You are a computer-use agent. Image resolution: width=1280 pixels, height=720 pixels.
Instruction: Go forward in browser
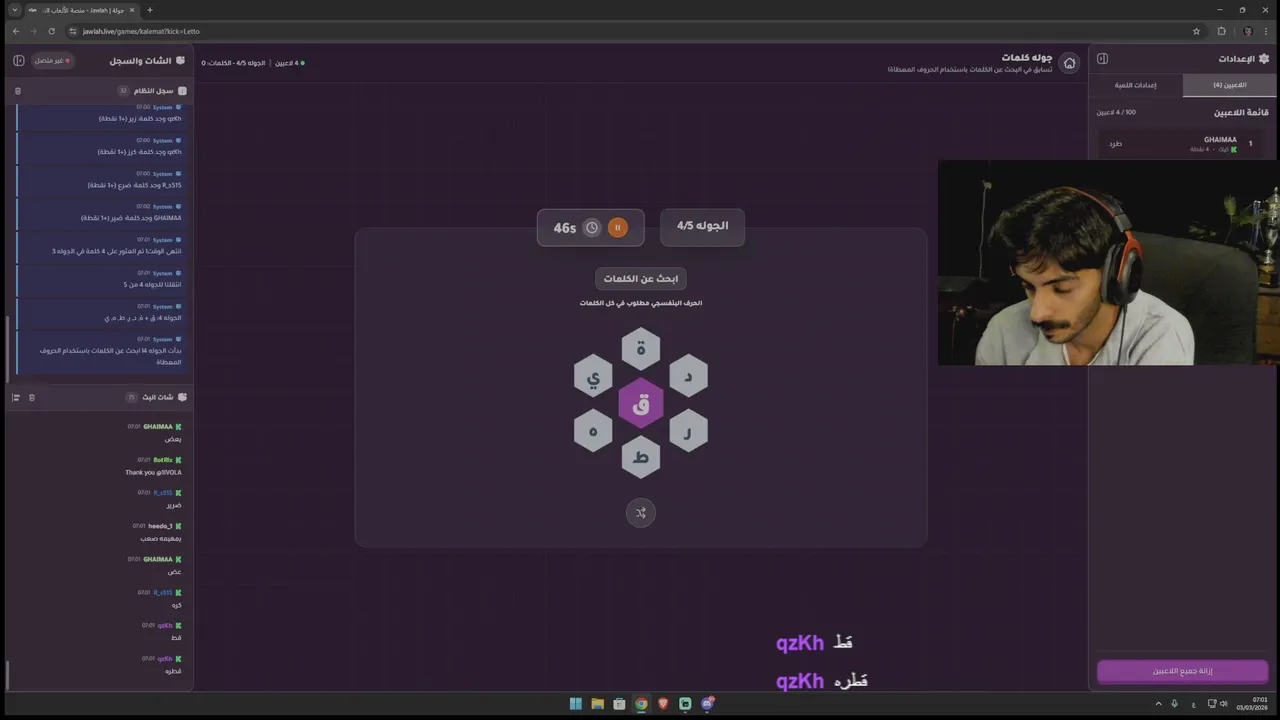point(34,31)
